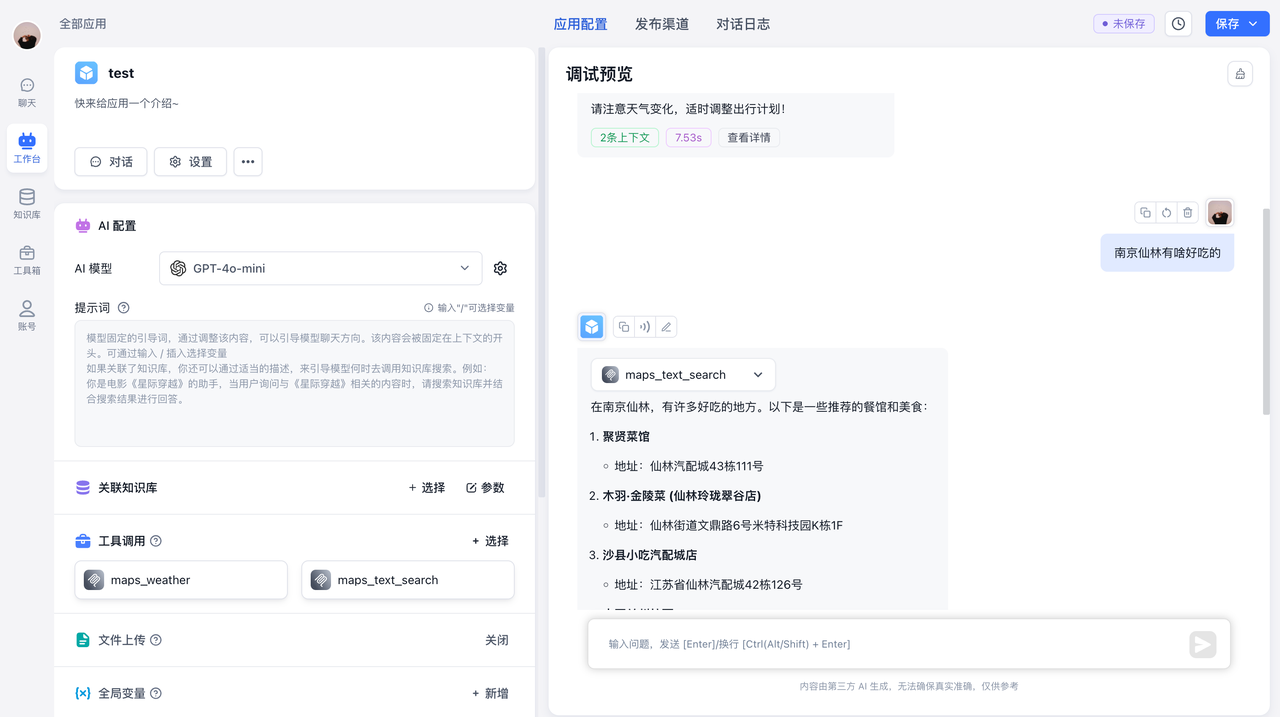Switch to 对话日志 tab

[x=743, y=24]
